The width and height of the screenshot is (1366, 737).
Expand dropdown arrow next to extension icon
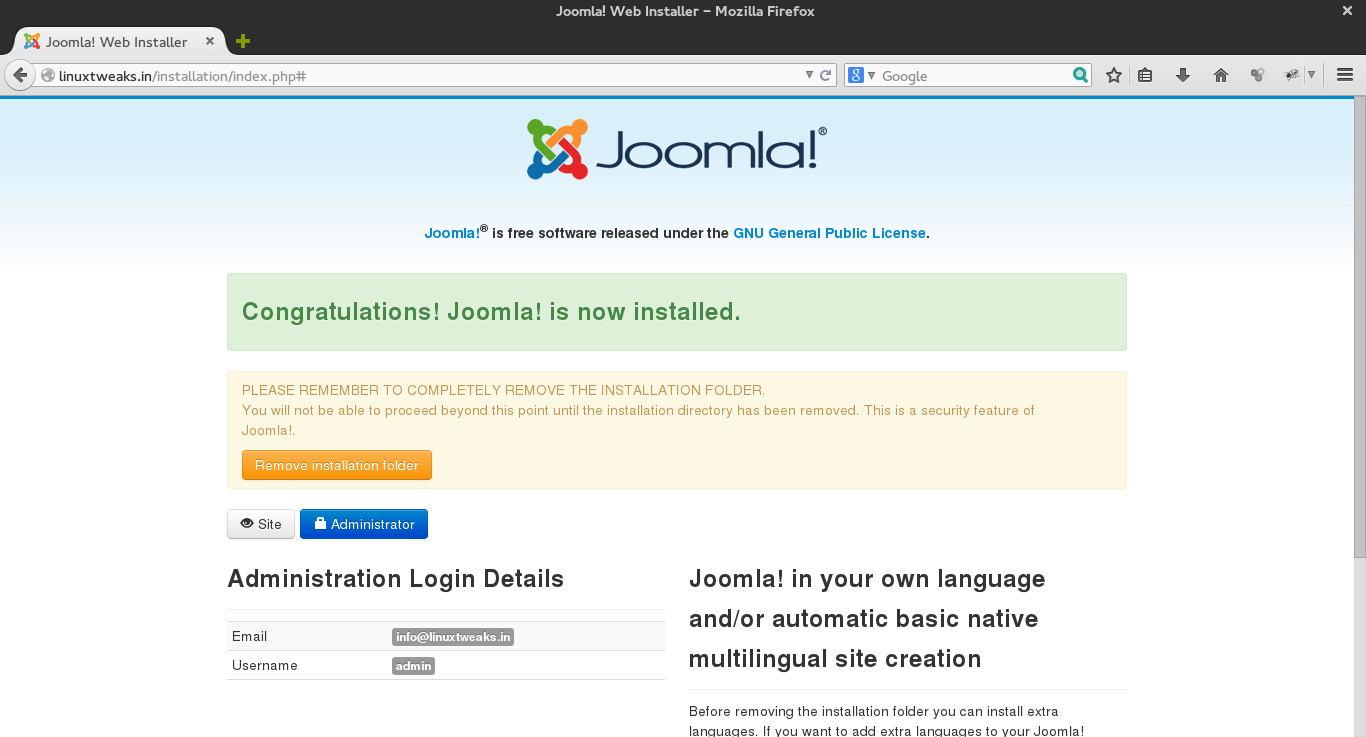pos(1311,75)
